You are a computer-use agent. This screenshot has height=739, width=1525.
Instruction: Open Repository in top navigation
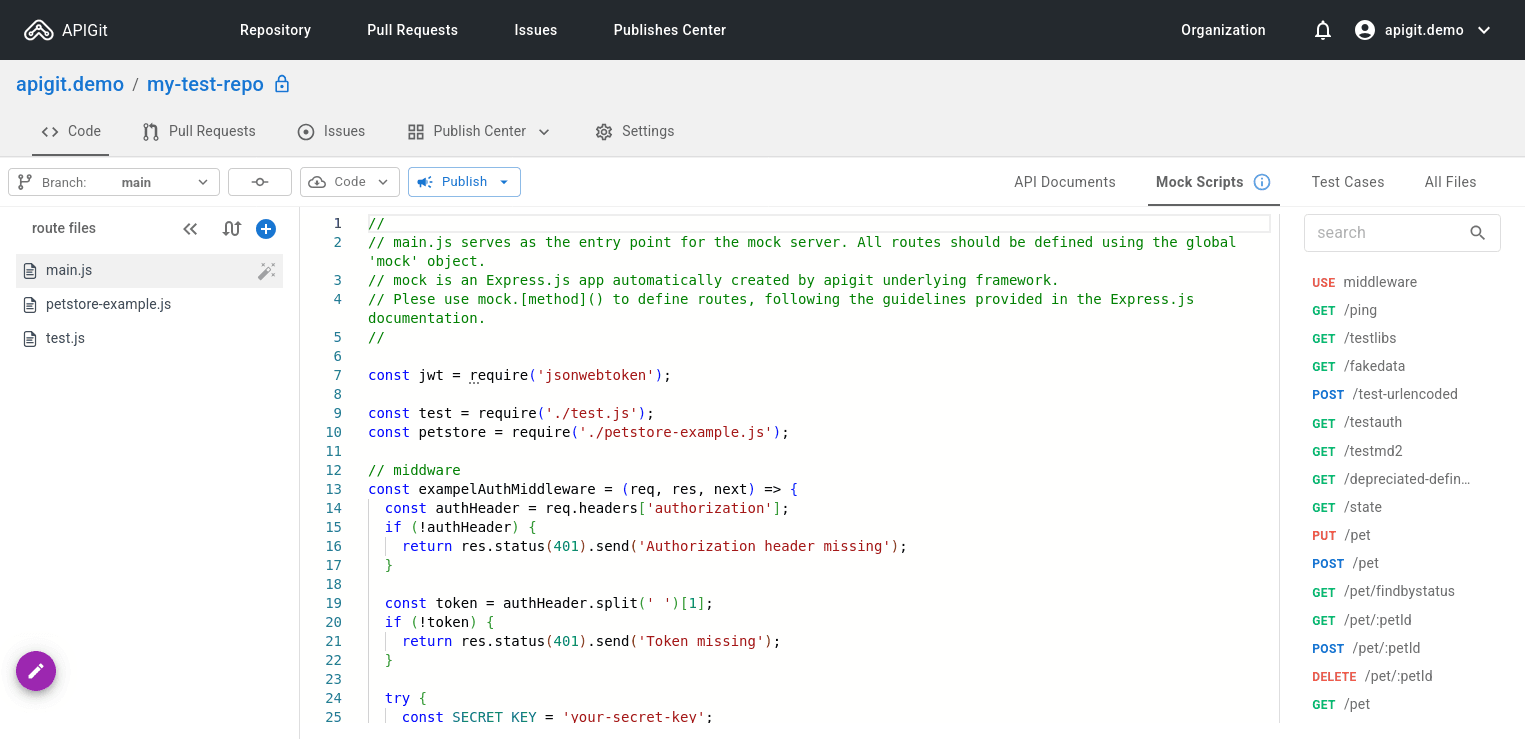275,30
